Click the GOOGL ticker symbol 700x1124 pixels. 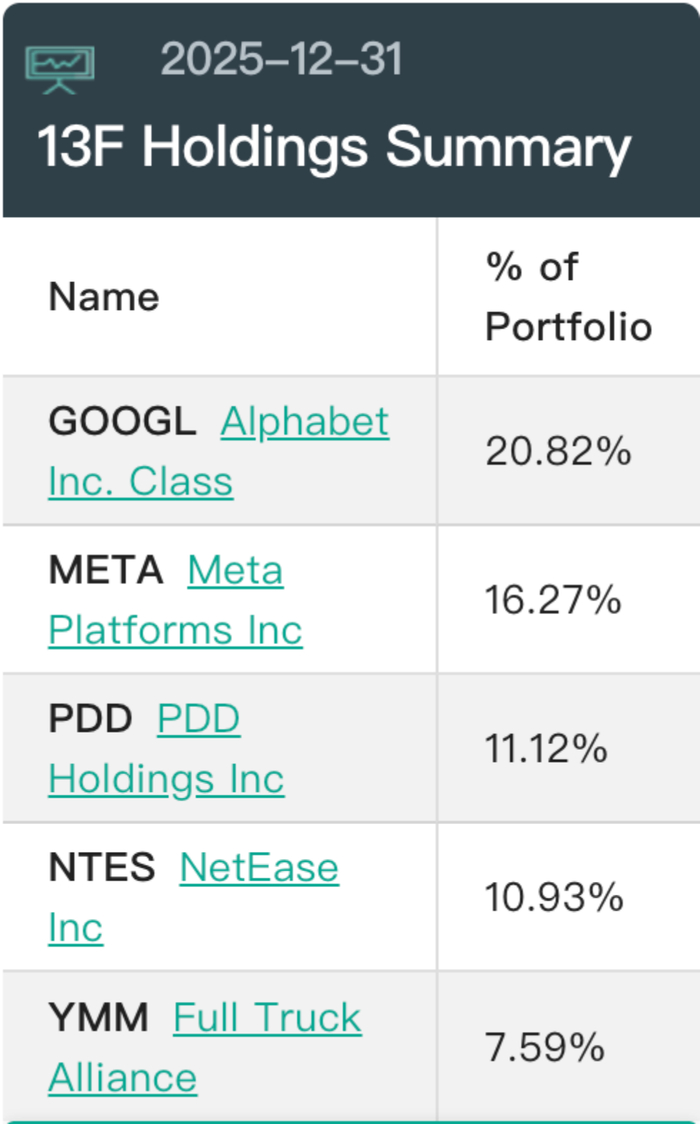coord(122,422)
